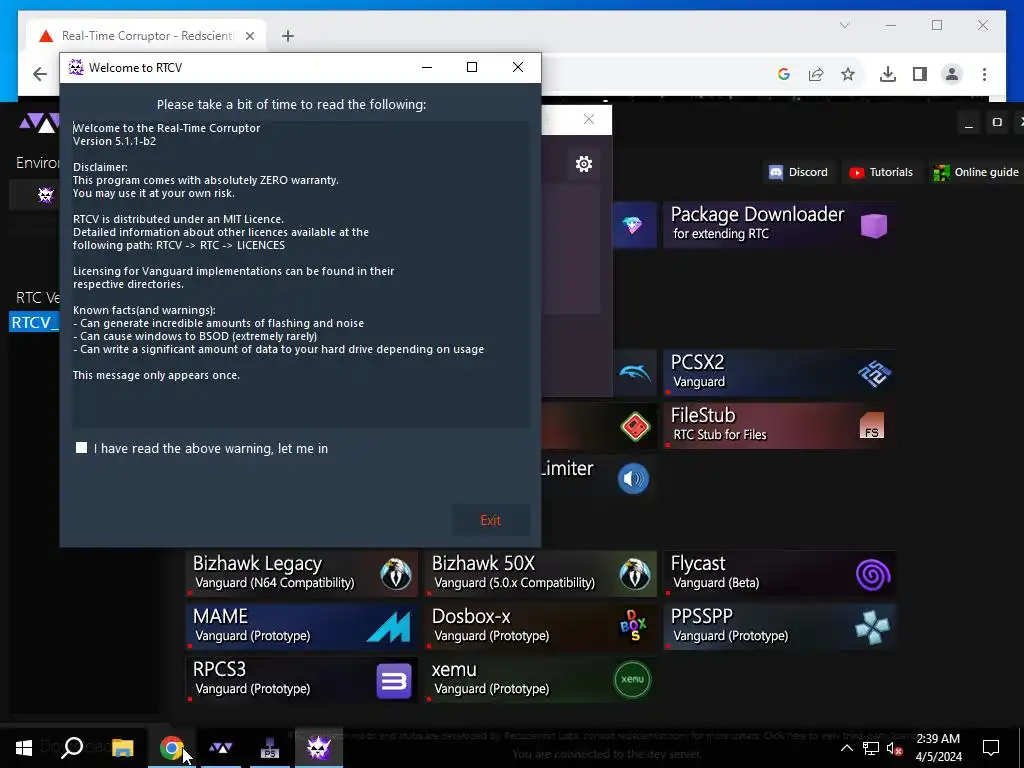
Task: Launch PCSX2 Vanguard tile
Action: point(778,373)
